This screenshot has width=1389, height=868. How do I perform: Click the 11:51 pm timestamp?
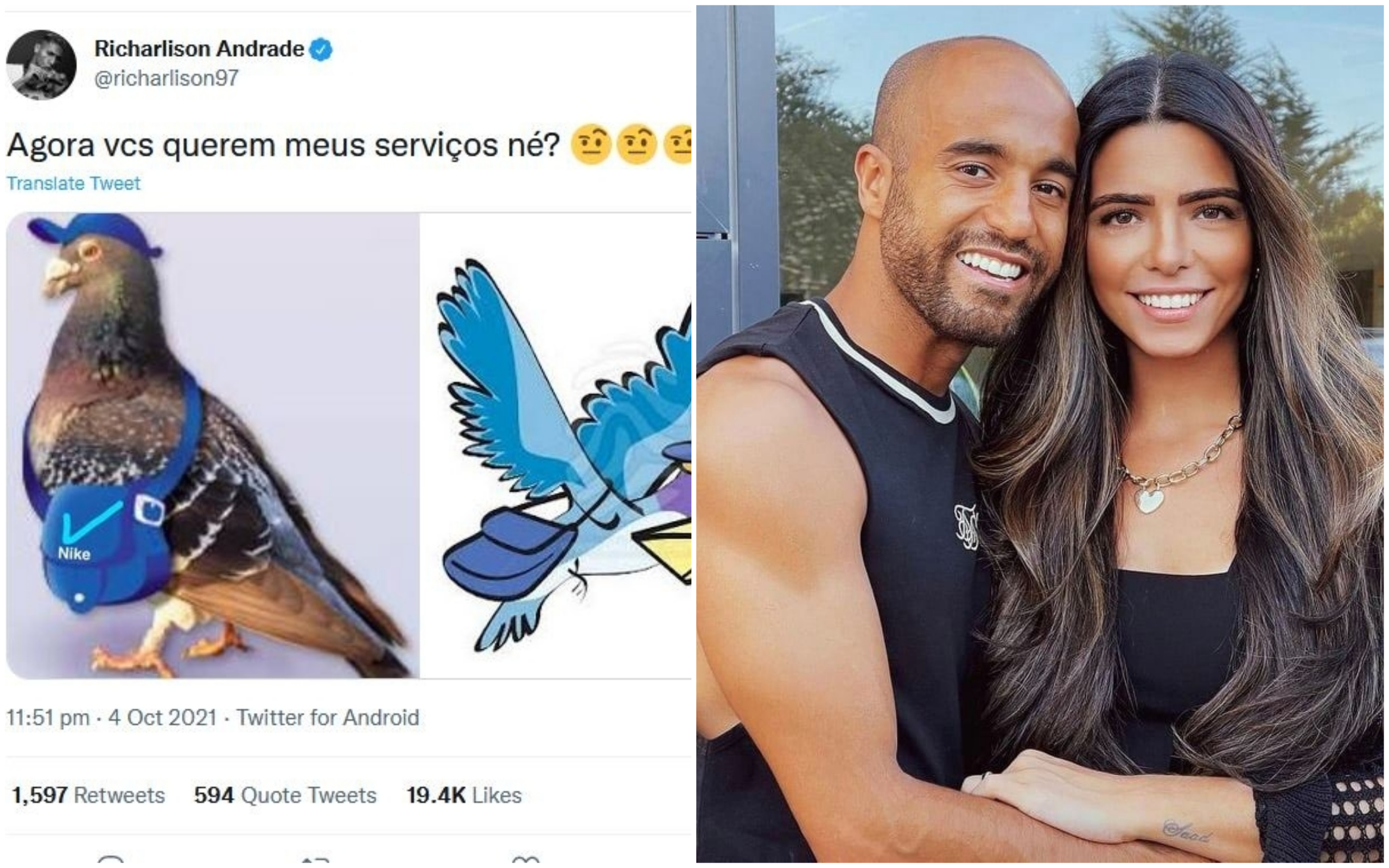48,718
